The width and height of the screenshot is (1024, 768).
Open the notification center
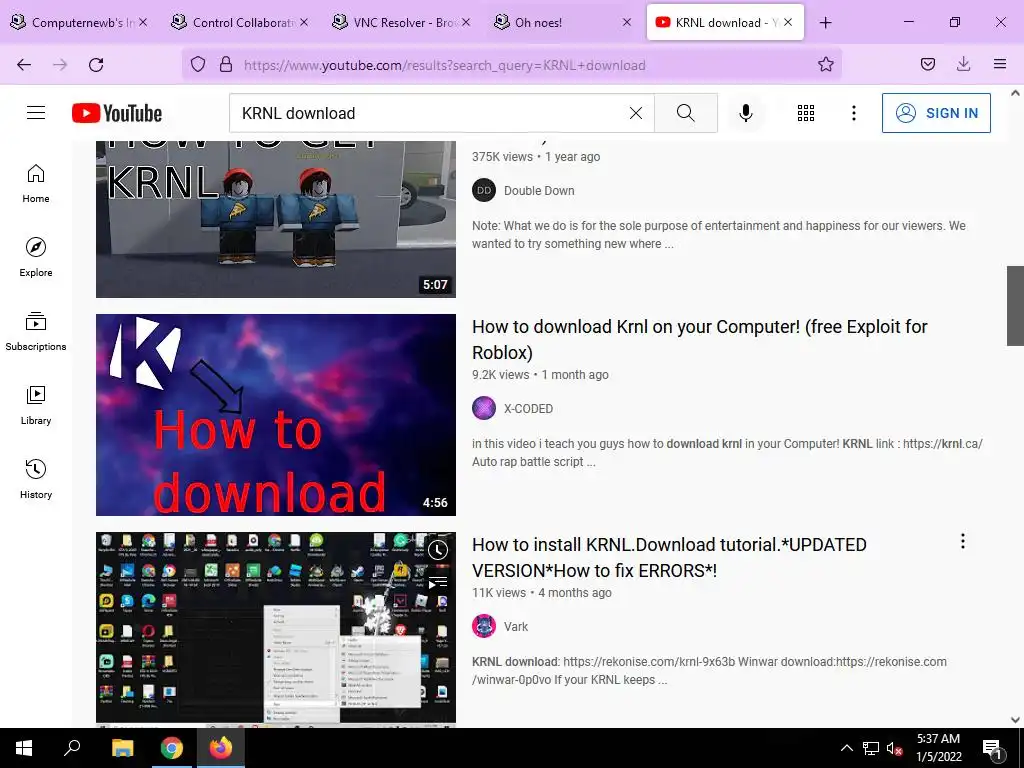[x=993, y=748]
